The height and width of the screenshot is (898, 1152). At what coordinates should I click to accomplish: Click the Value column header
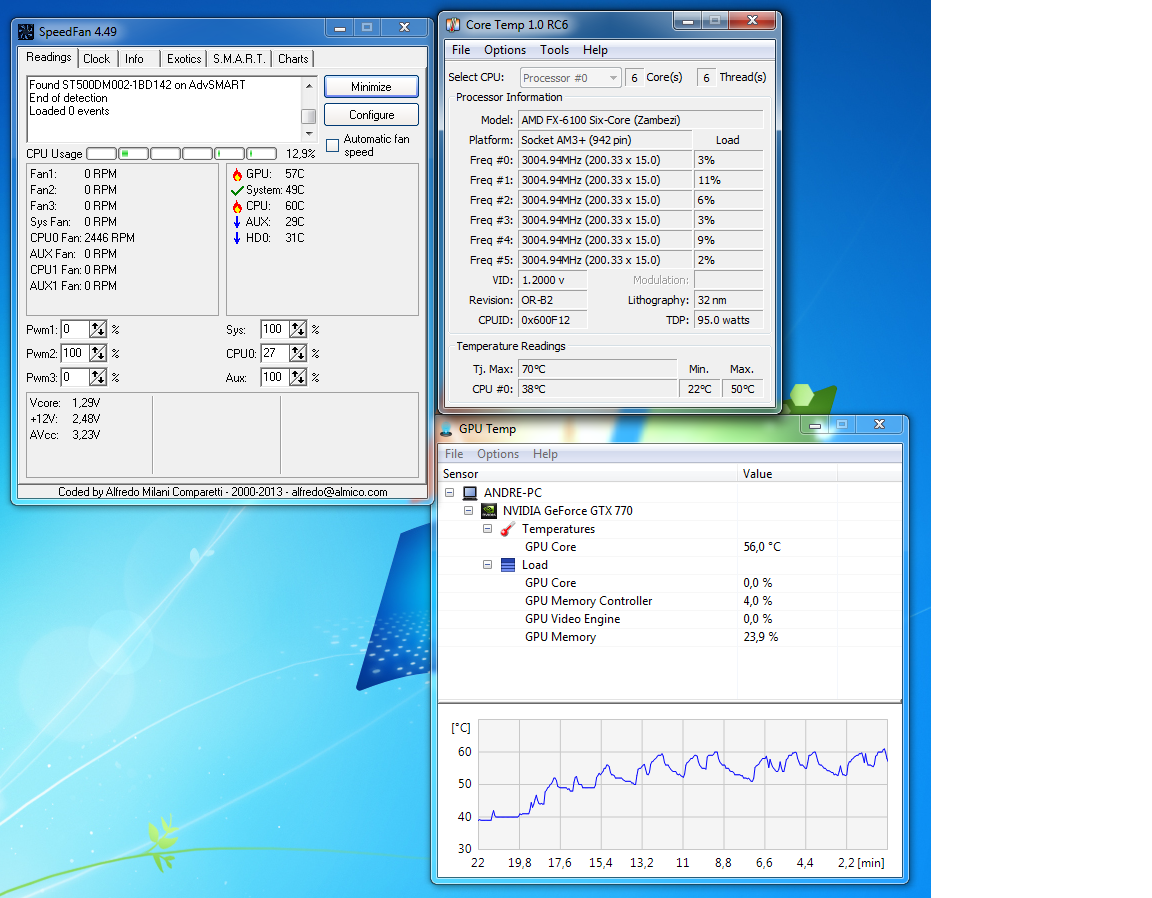[x=788, y=474]
